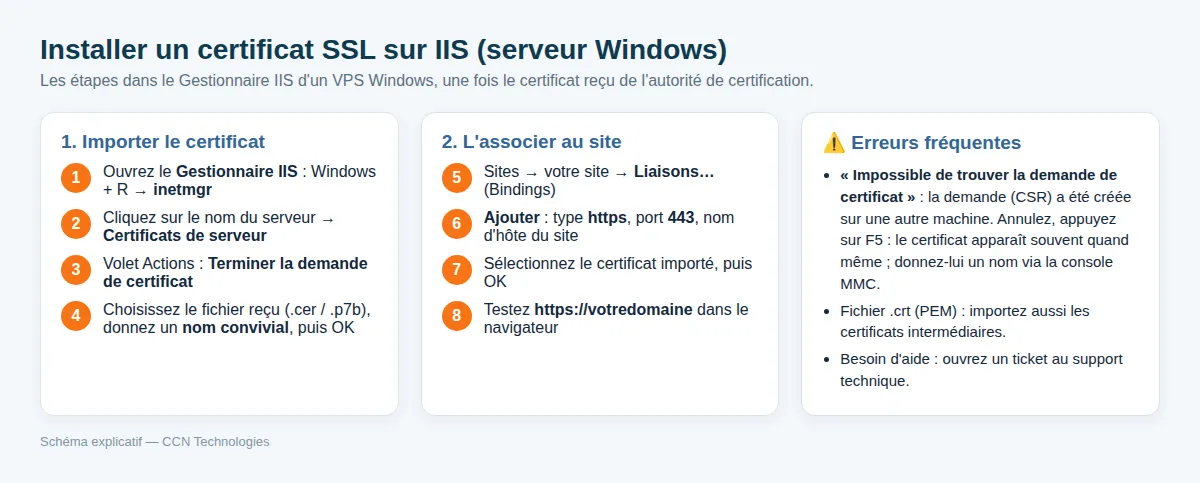Image resolution: width=1200 pixels, height=483 pixels.
Task: Click the bold text "Liaisons…"
Action: pyautogui.click(x=674, y=171)
